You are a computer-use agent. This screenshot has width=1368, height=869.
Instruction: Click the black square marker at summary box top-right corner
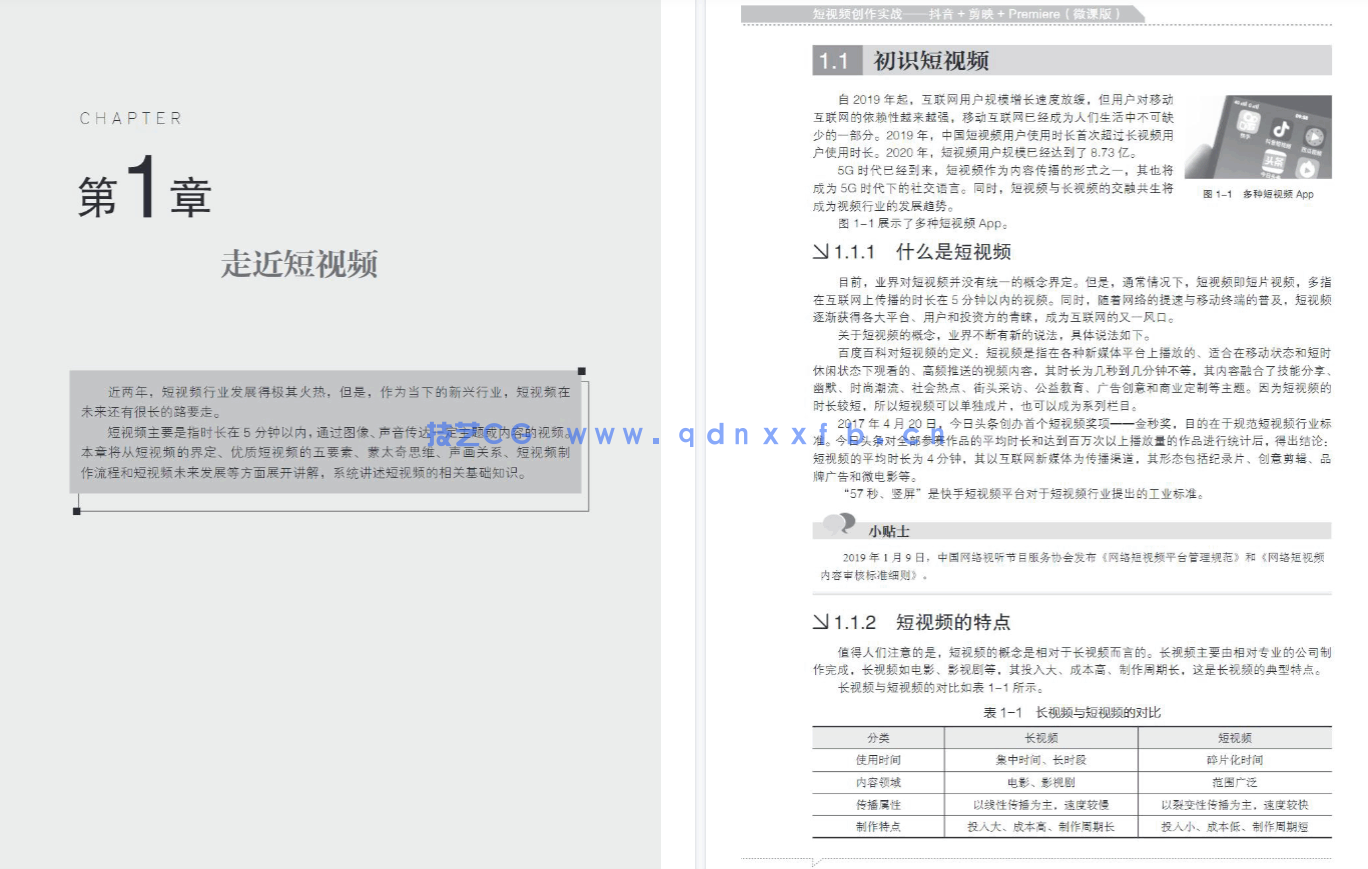point(581,372)
